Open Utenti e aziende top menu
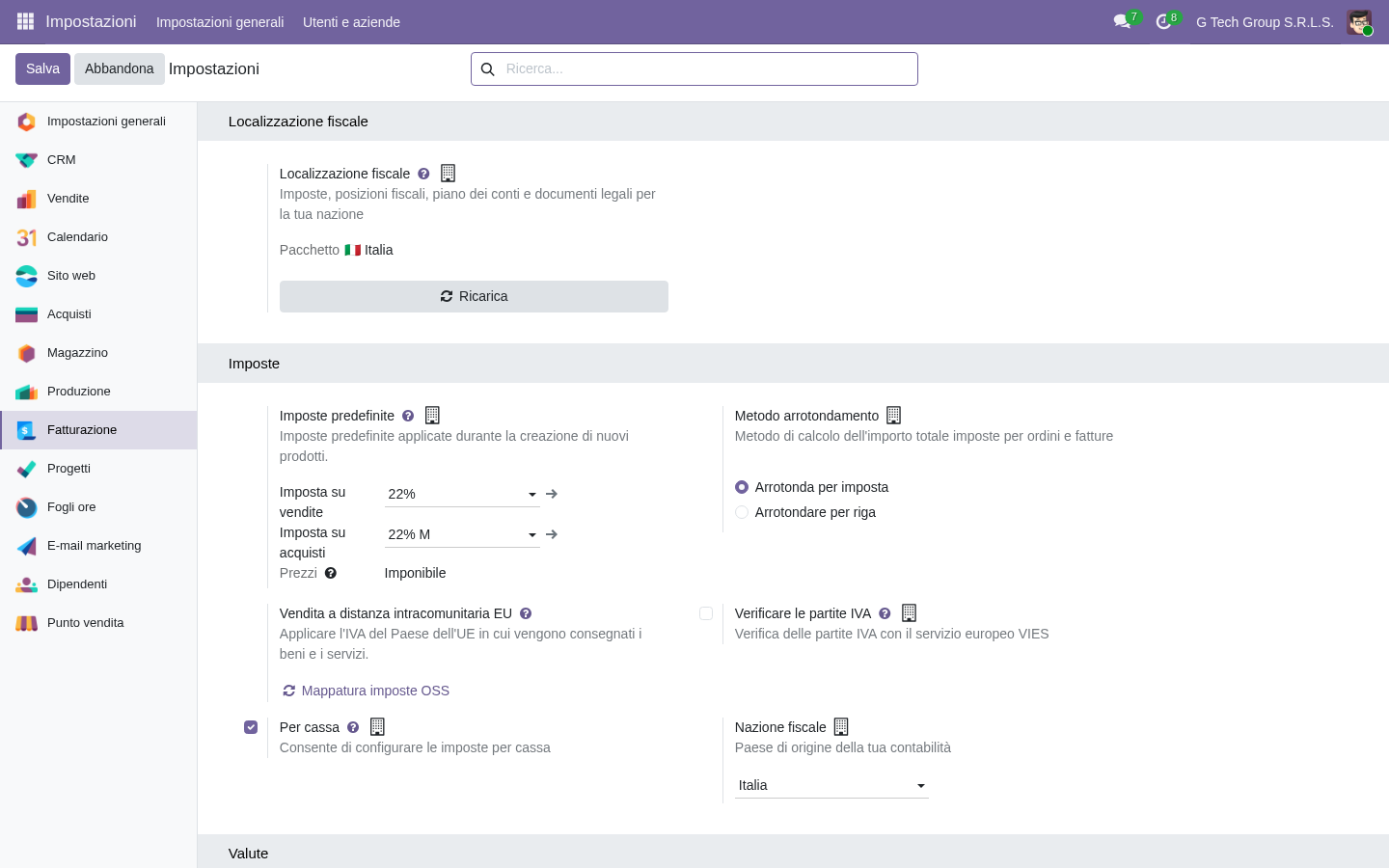1389x868 pixels. tap(351, 22)
